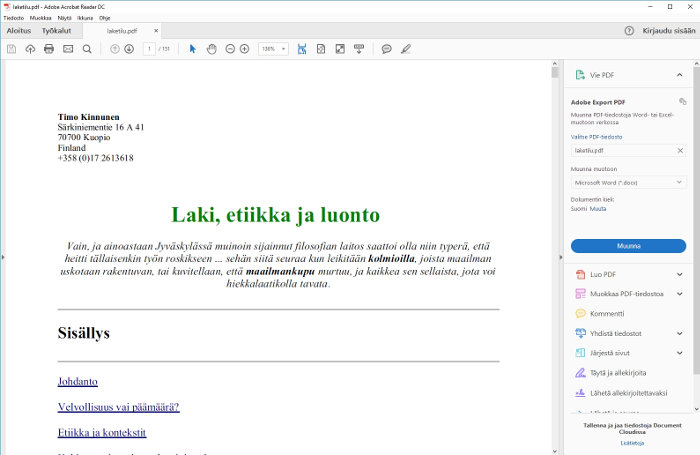
Task: Open Täytä ja allekirjoita tool
Action: click(x=611, y=373)
